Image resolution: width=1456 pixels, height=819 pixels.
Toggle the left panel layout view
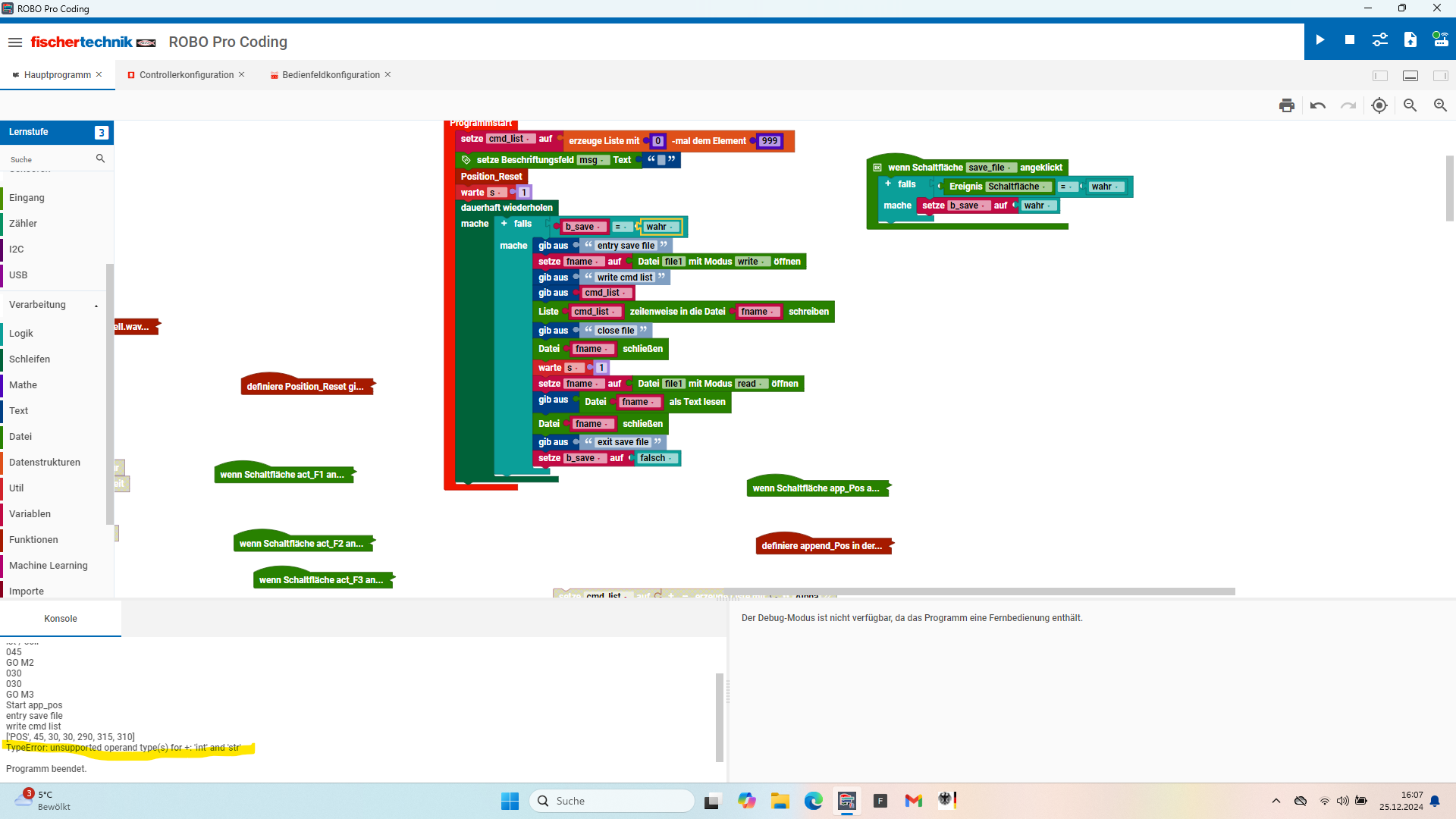pyautogui.click(x=1380, y=76)
